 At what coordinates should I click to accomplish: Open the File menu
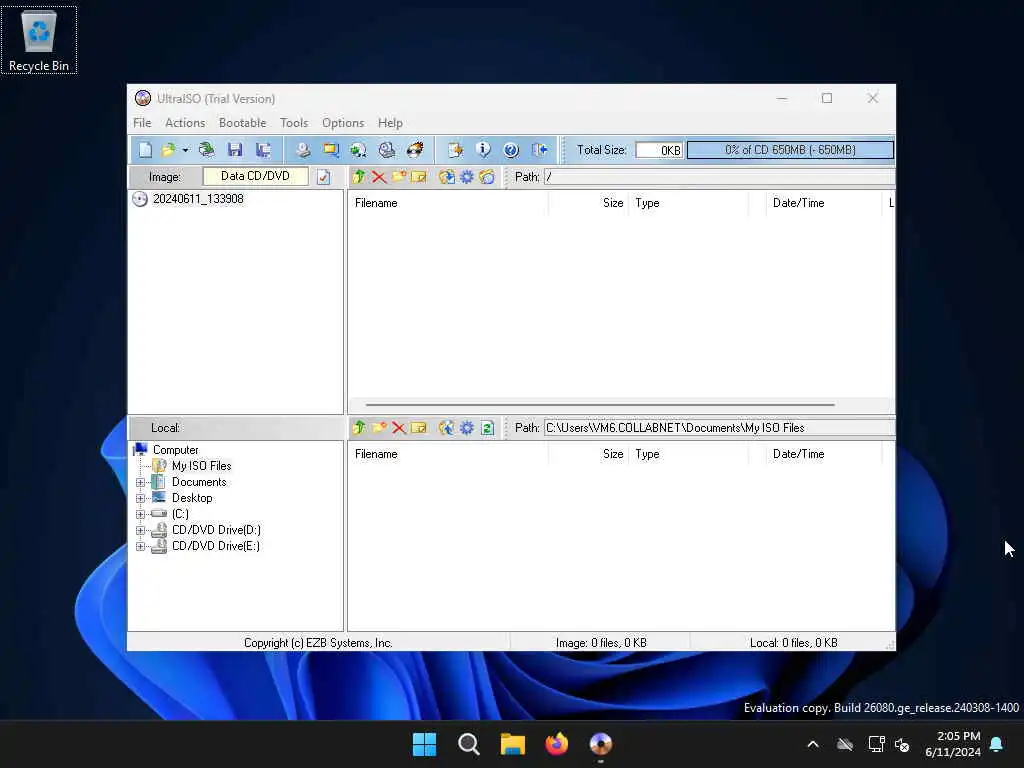tap(142, 123)
